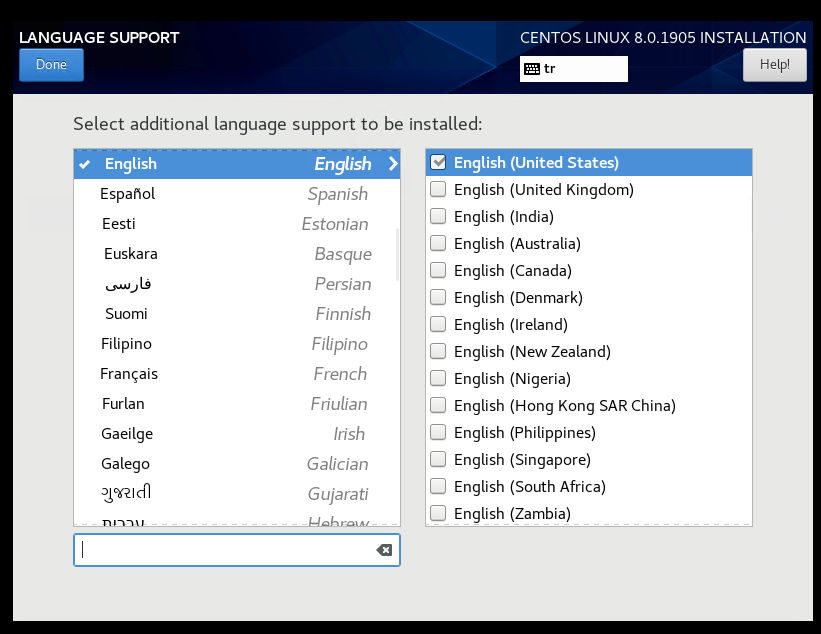Select Español Spanish language row
This screenshot has height=634, width=821.
click(x=237, y=194)
